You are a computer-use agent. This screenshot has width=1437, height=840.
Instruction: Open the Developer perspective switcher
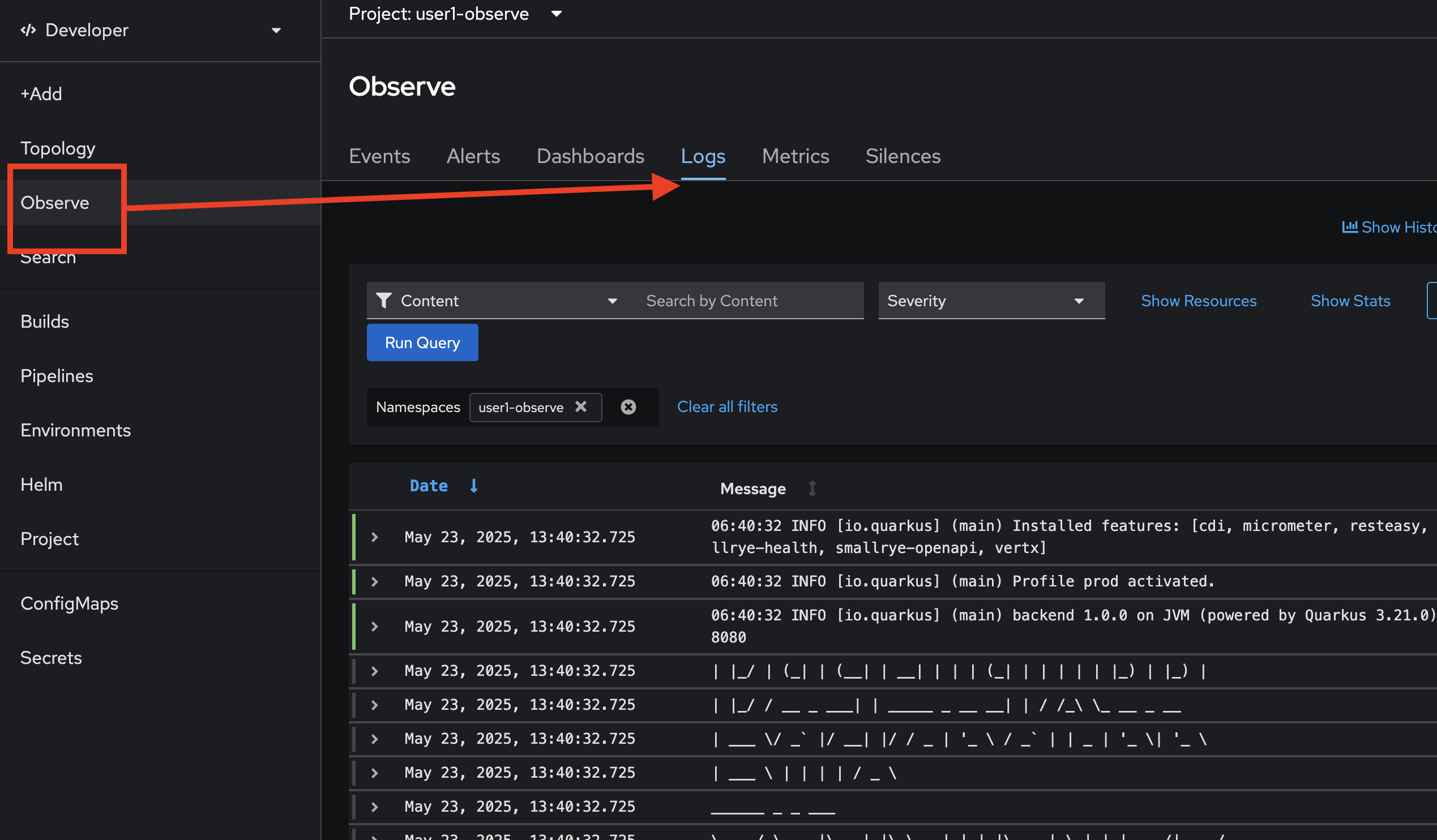[151, 30]
